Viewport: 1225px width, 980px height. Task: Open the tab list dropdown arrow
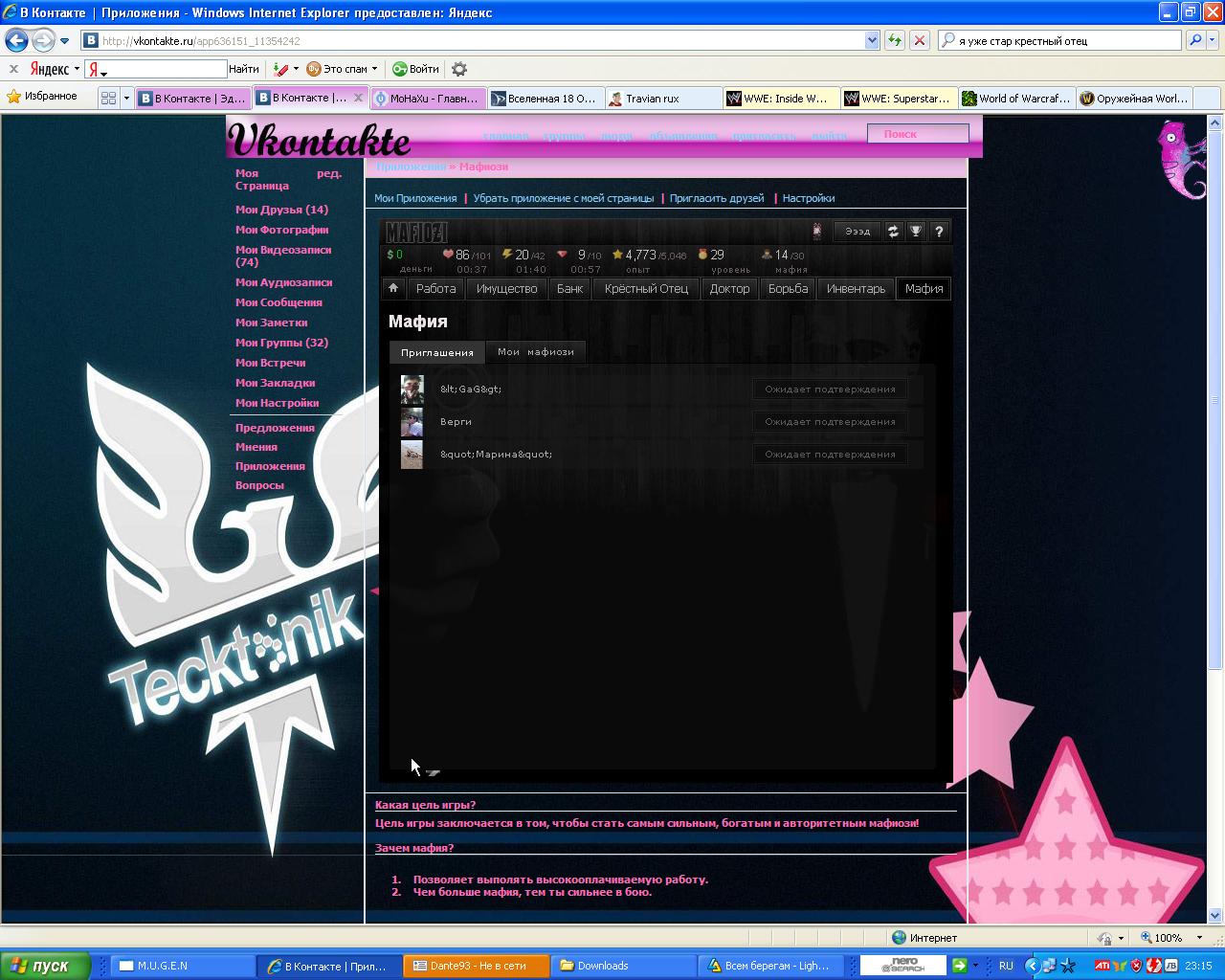126,98
